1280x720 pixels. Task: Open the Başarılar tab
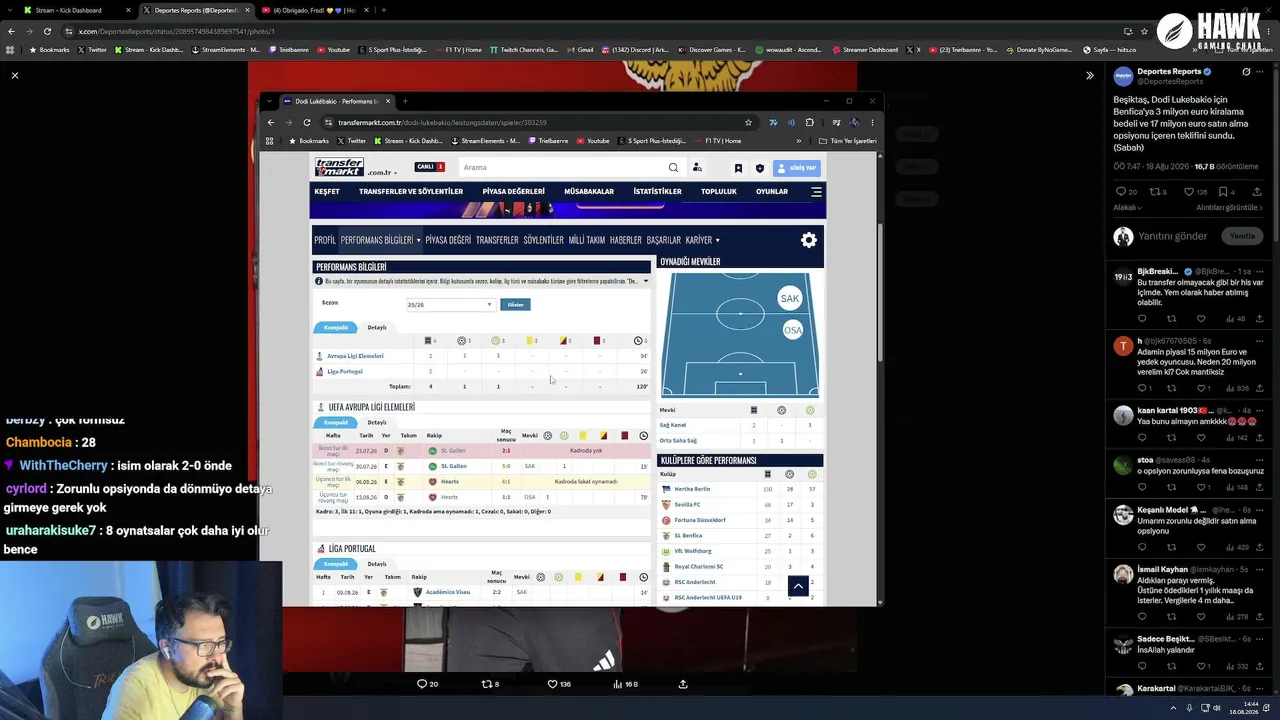tap(663, 240)
